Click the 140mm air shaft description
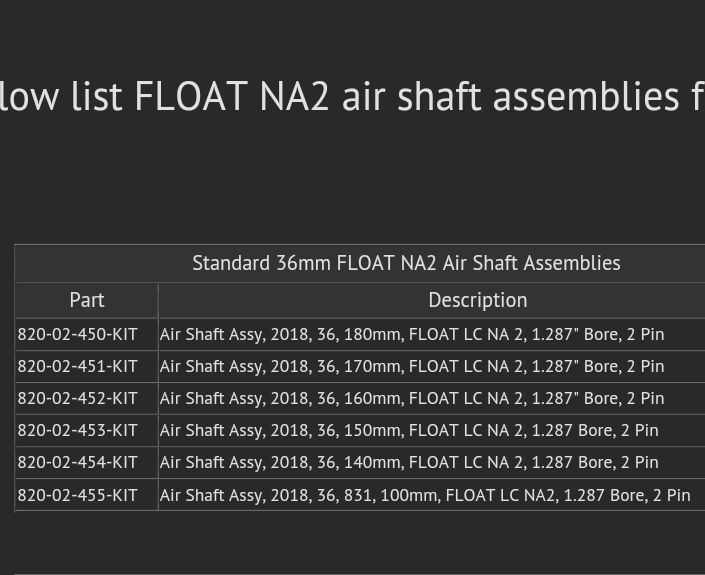 [408, 462]
